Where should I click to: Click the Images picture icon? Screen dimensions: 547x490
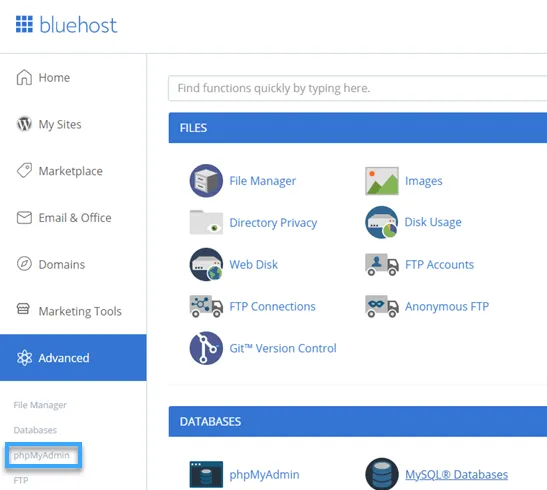tap(382, 181)
